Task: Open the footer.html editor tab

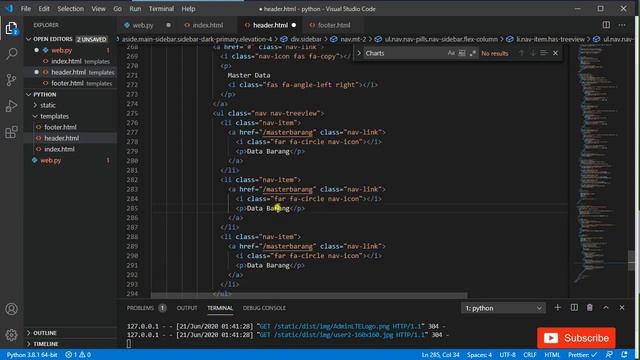Action: (x=334, y=25)
